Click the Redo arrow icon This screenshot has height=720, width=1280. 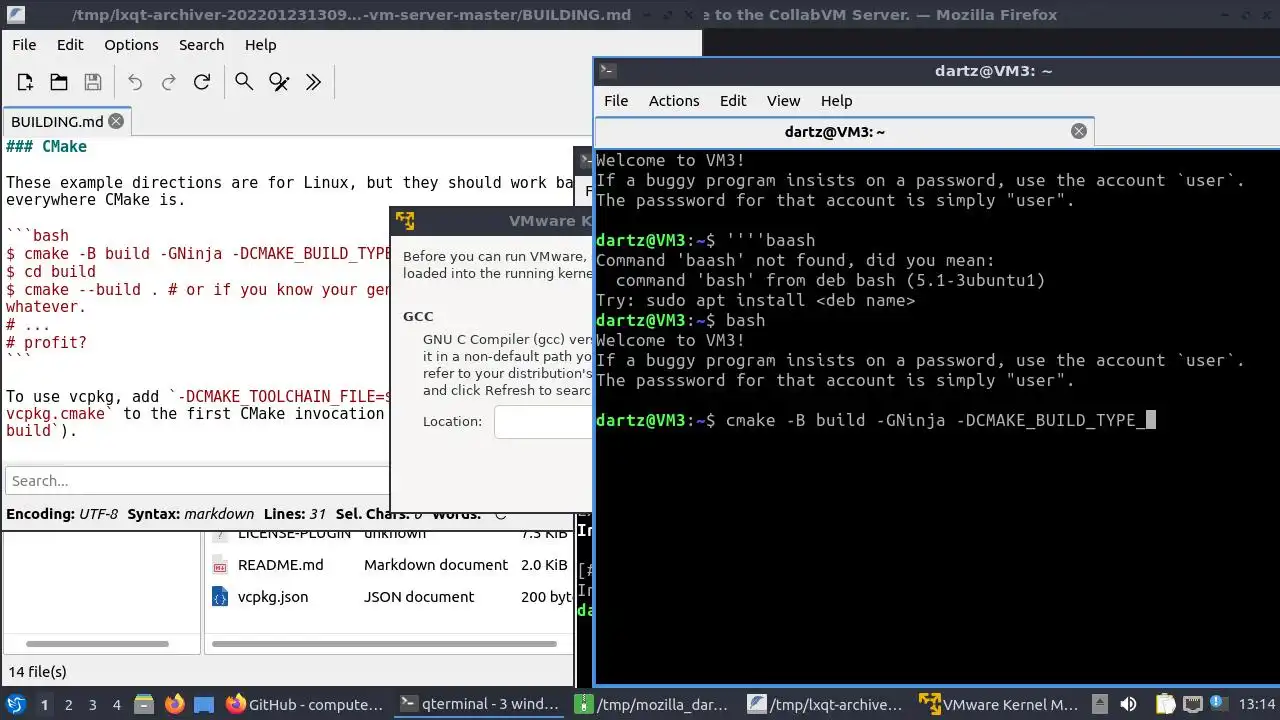(169, 82)
